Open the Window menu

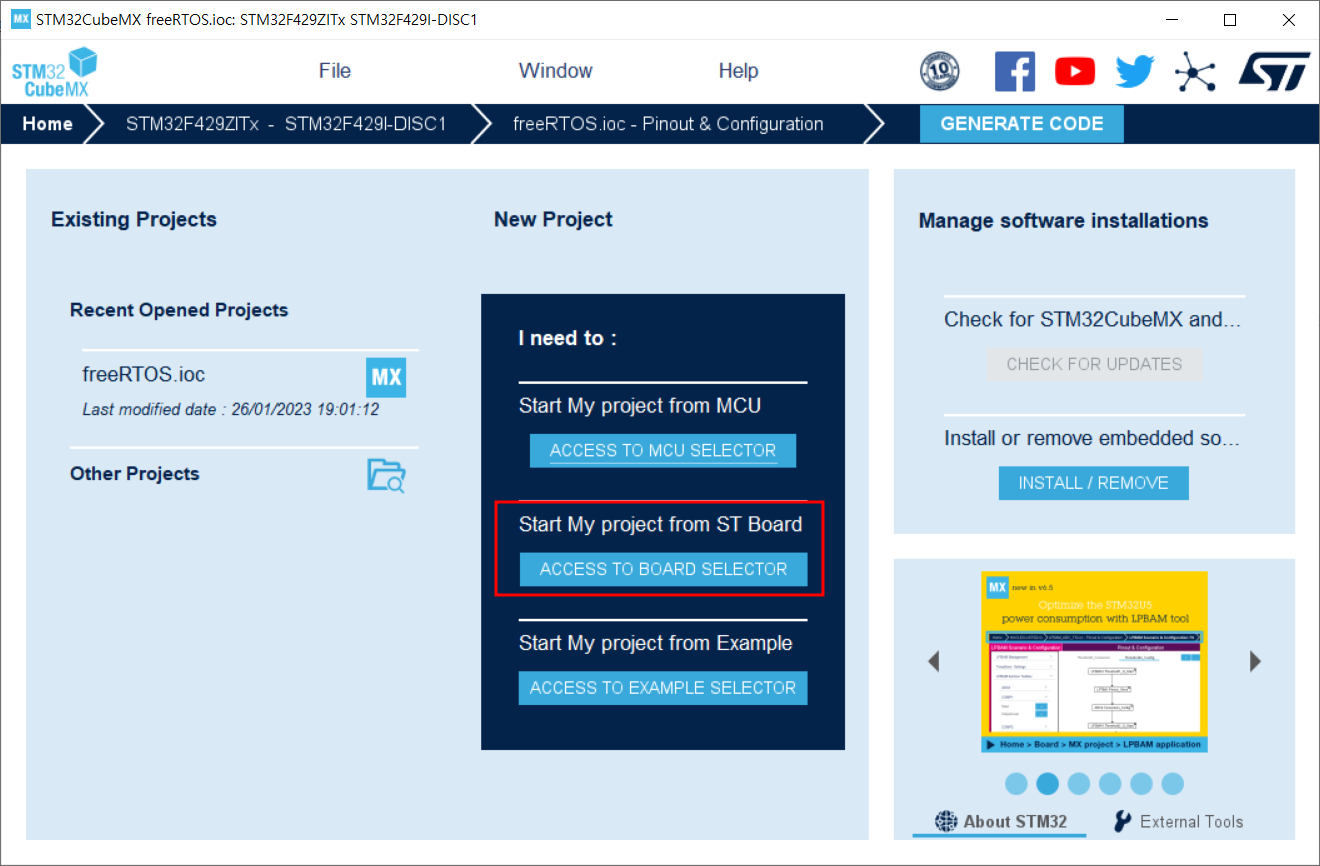click(556, 71)
